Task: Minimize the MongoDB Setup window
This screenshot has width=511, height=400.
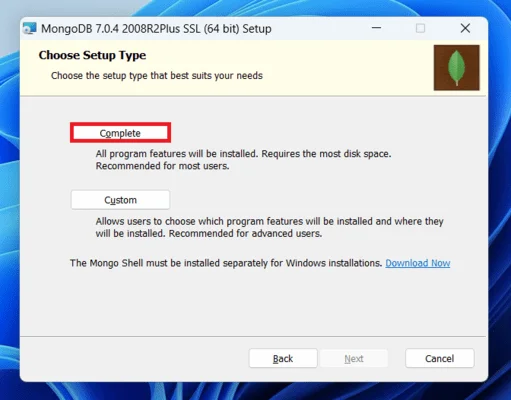Action: point(376,28)
